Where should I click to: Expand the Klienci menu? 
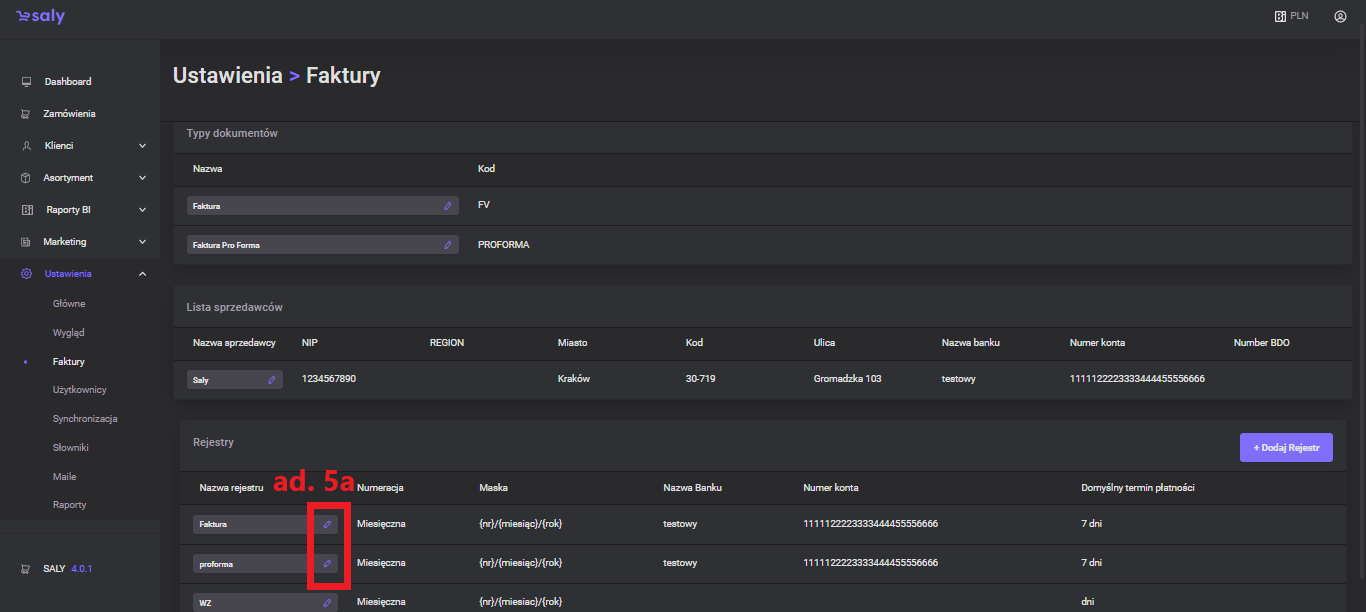(142, 146)
